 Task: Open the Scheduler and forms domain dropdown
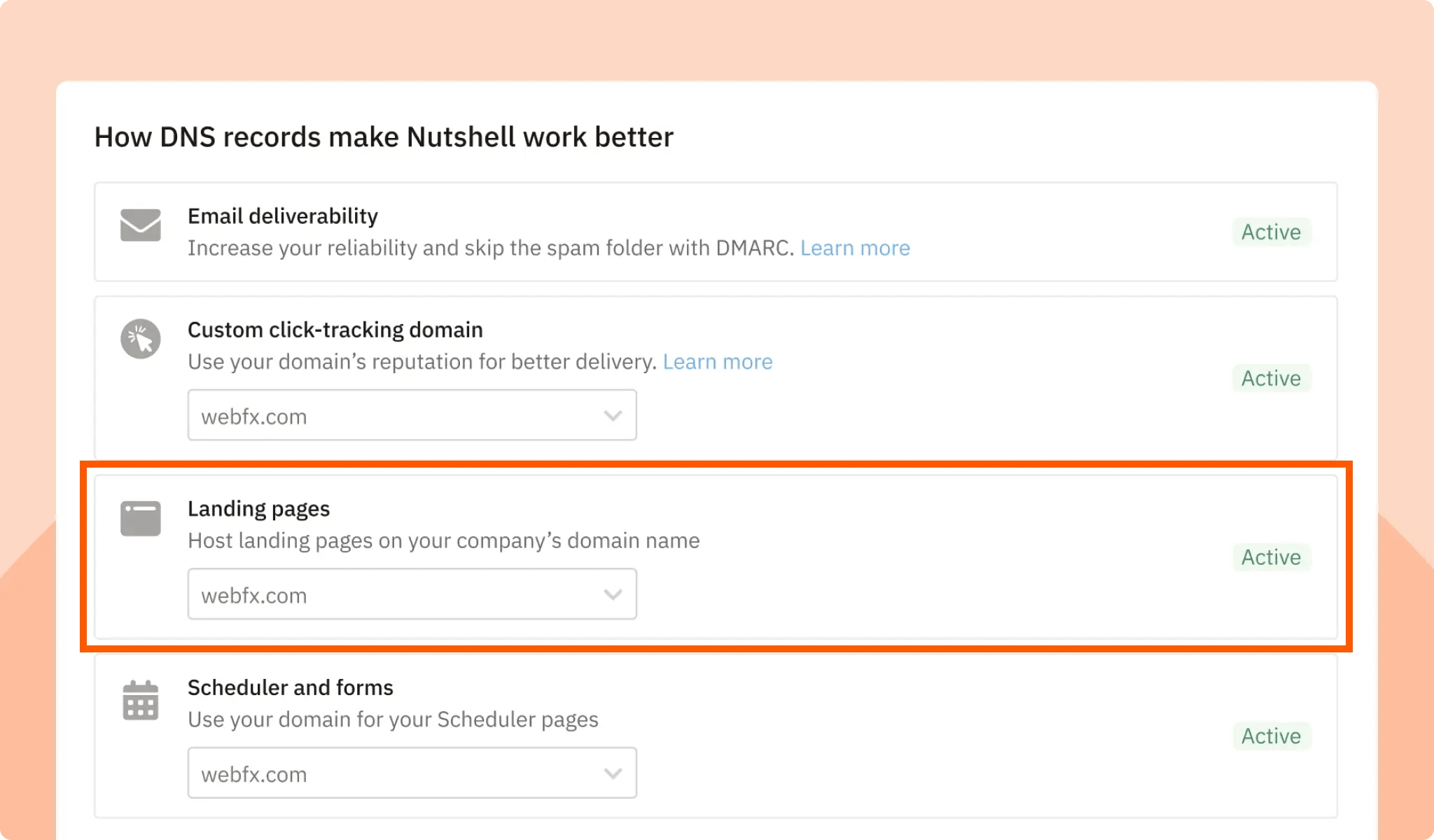pyautogui.click(x=412, y=773)
